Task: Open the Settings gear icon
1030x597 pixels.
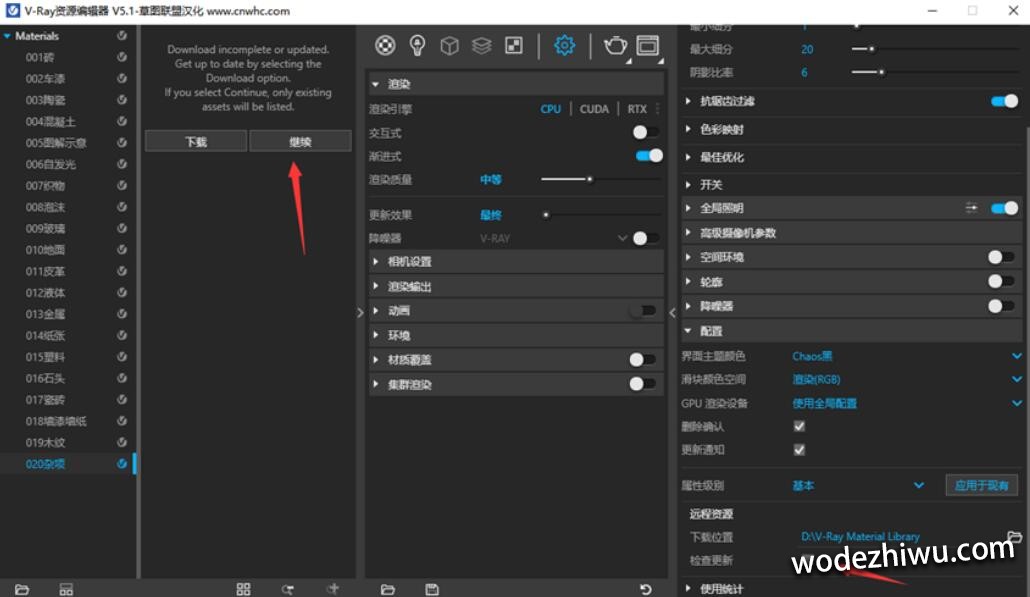Action: [x=564, y=45]
